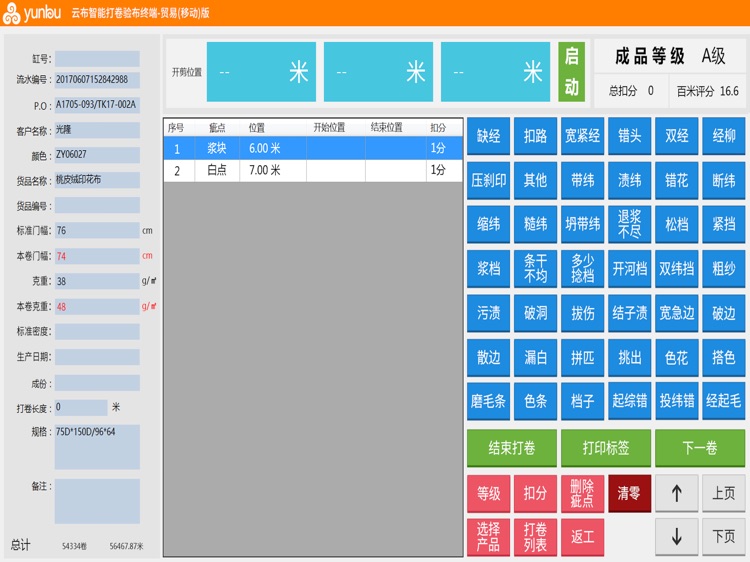Tap the 错花 defect button

(x=676, y=180)
